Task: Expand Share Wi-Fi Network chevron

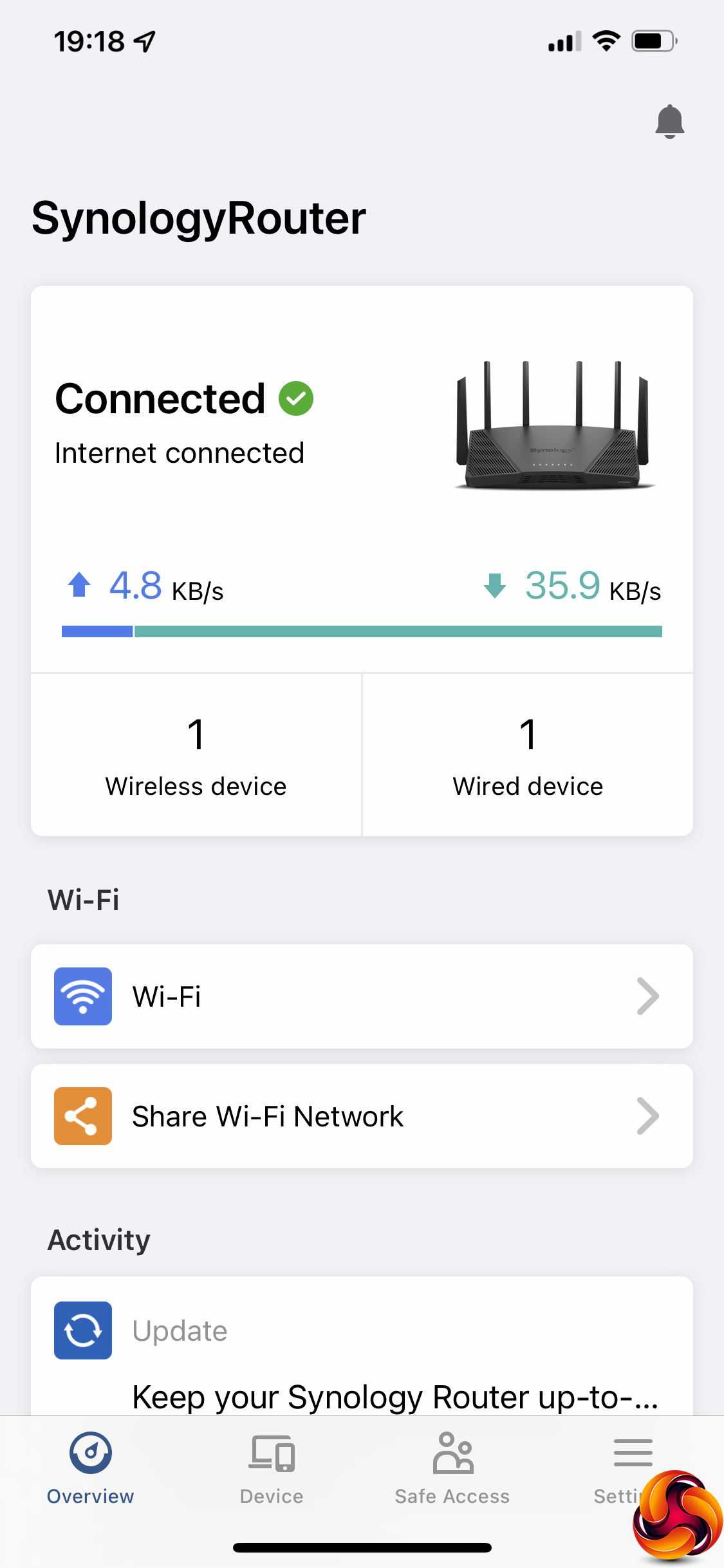Action: [647, 1115]
